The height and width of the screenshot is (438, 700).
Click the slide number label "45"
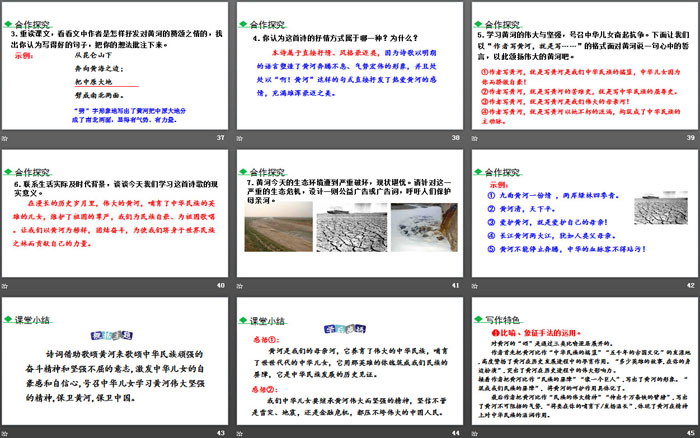coord(691,433)
